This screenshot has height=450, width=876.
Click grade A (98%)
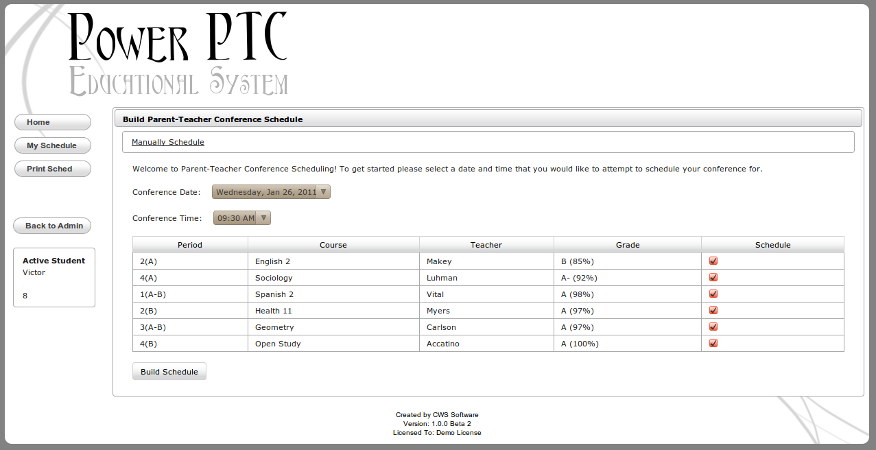tap(577, 294)
